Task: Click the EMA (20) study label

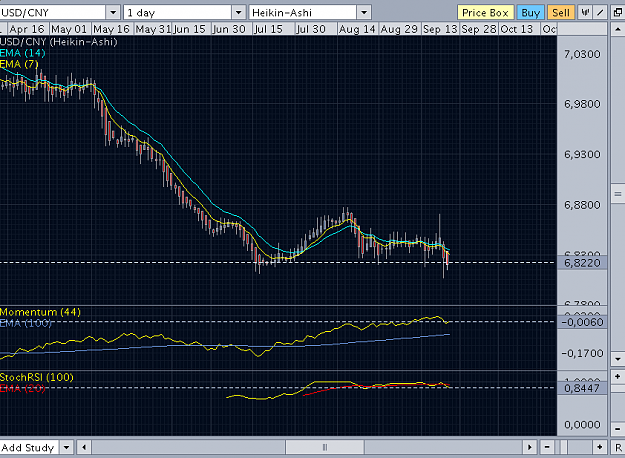Action: pyautogui.click(x=22, y=388)
